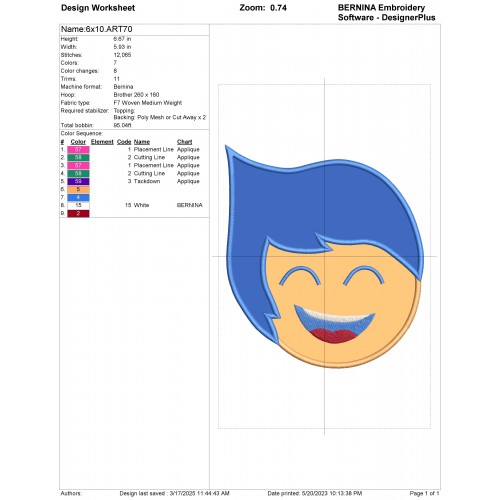
Task: Select the green swatch 58 in row 2
Action: pyautogui.click(x=78, y=157)
